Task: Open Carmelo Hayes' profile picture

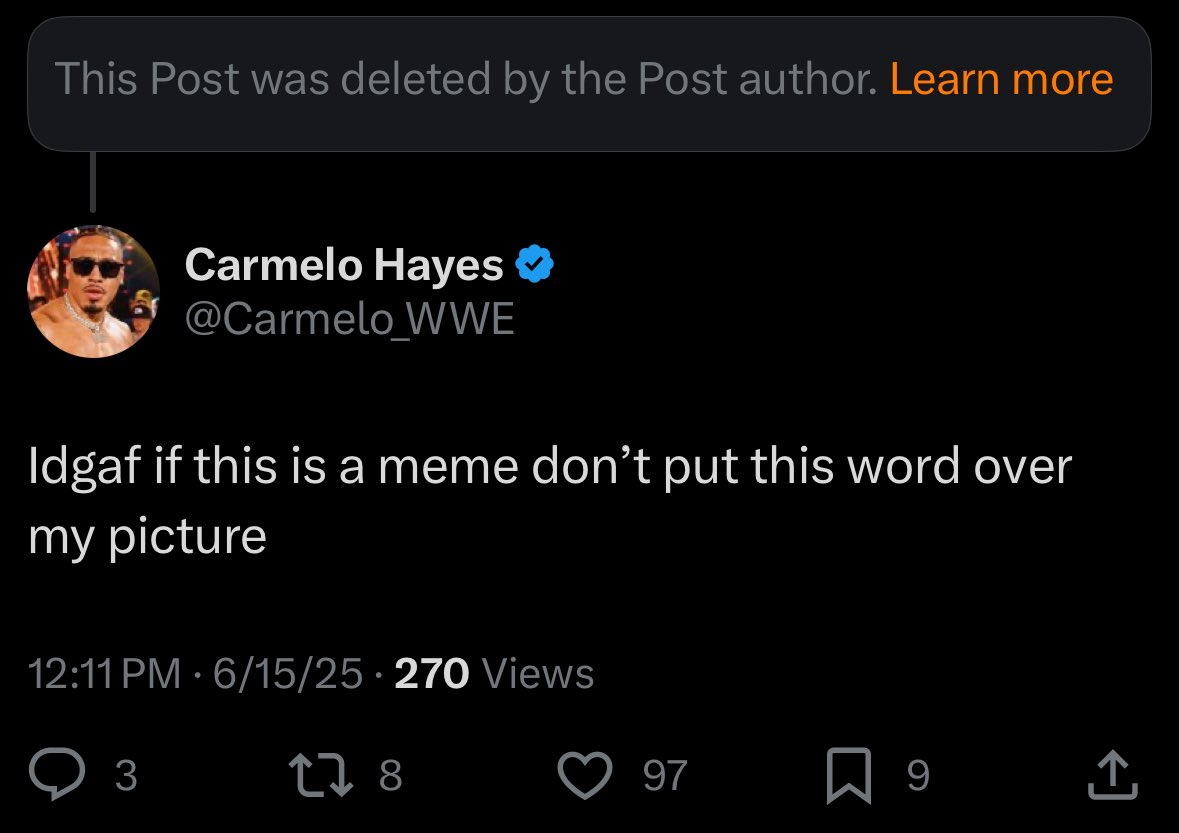Action: point(93,291)
